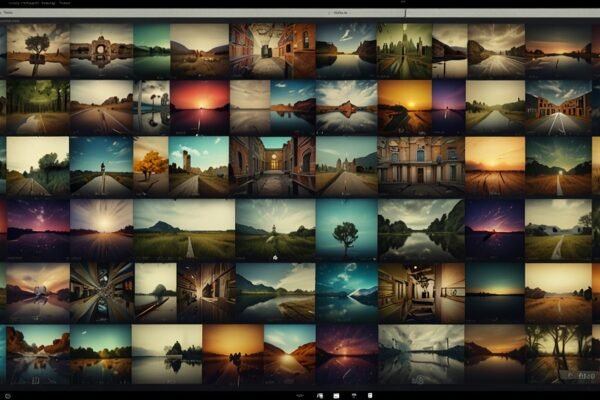The height and width of the screenshot is (400, 600).
Task: Open the brick courtyard archway photo
Action: point(273,164)
